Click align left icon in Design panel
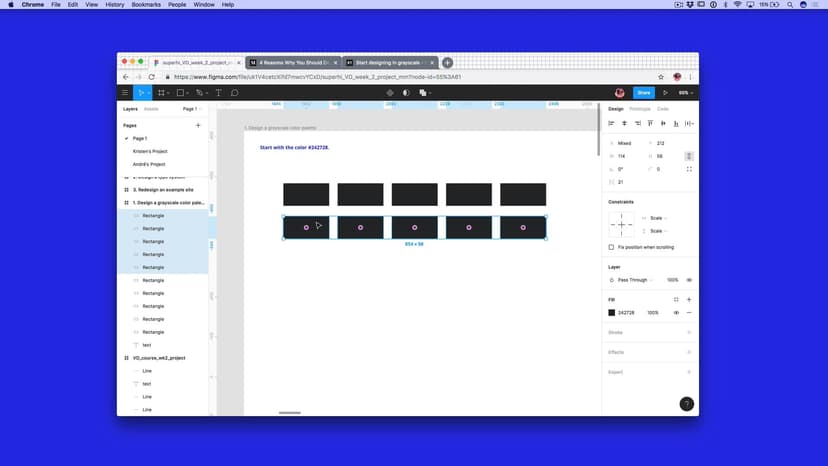 tap(612, 123)
